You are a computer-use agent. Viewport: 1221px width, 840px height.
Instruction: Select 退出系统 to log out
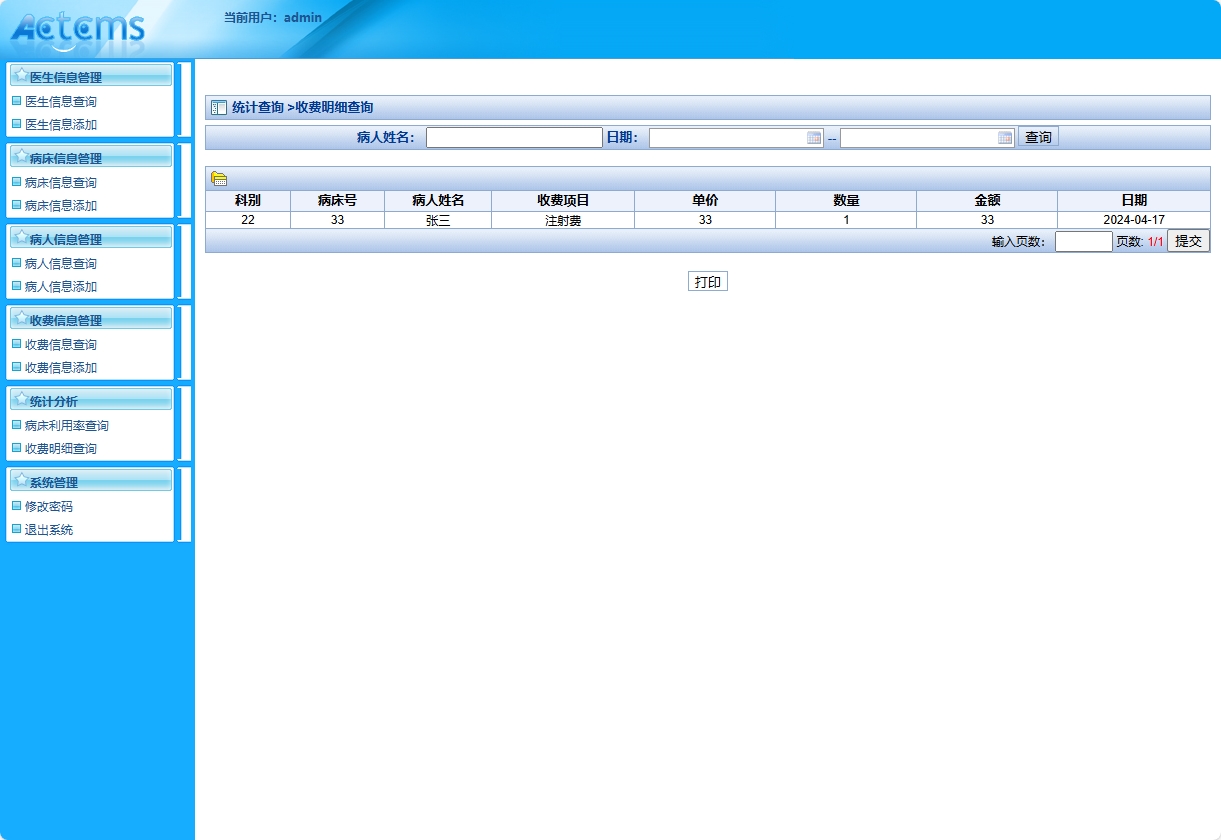[x=49, y=530]
